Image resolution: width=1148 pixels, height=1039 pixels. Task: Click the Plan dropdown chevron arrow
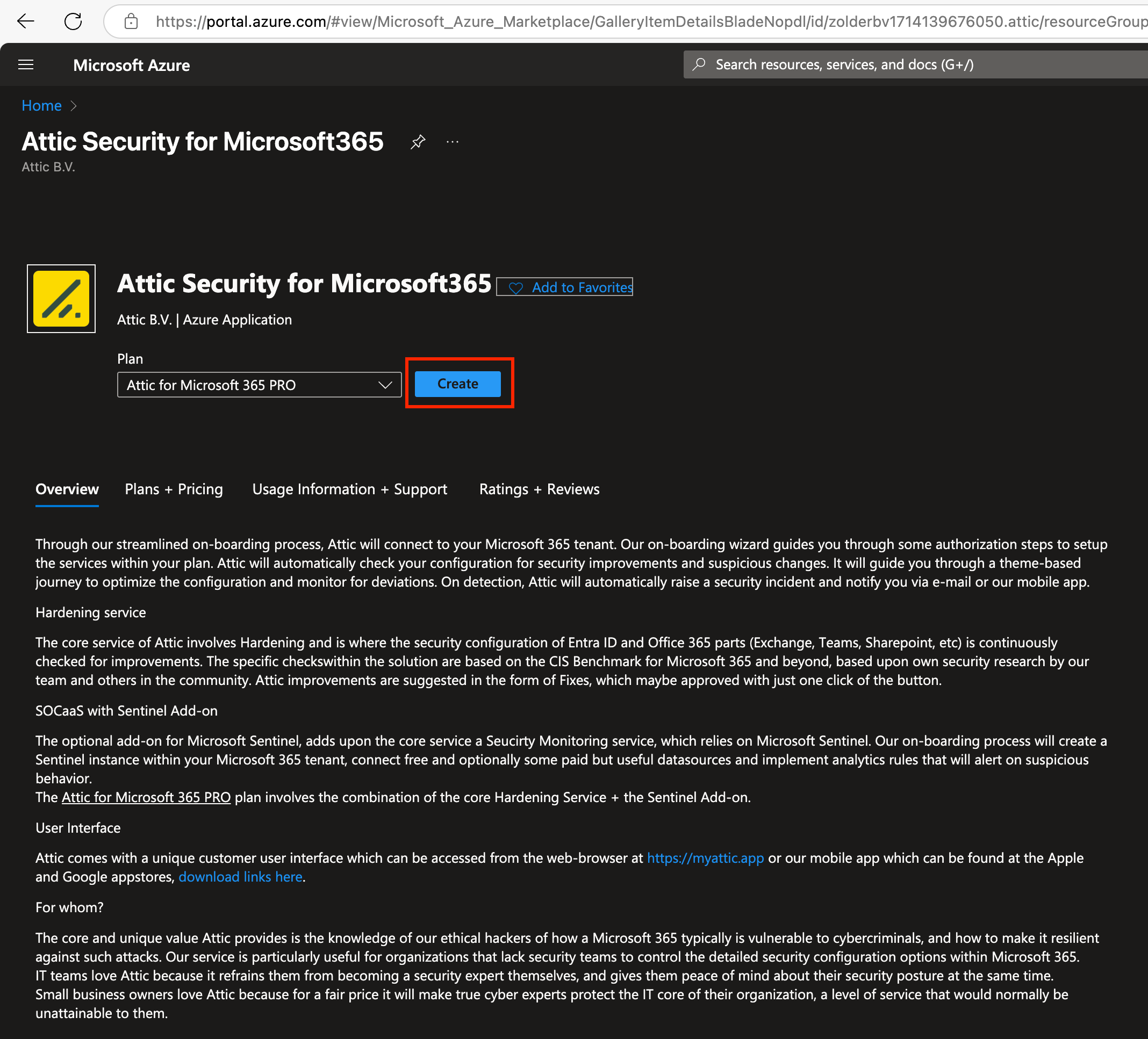(385, 385)
